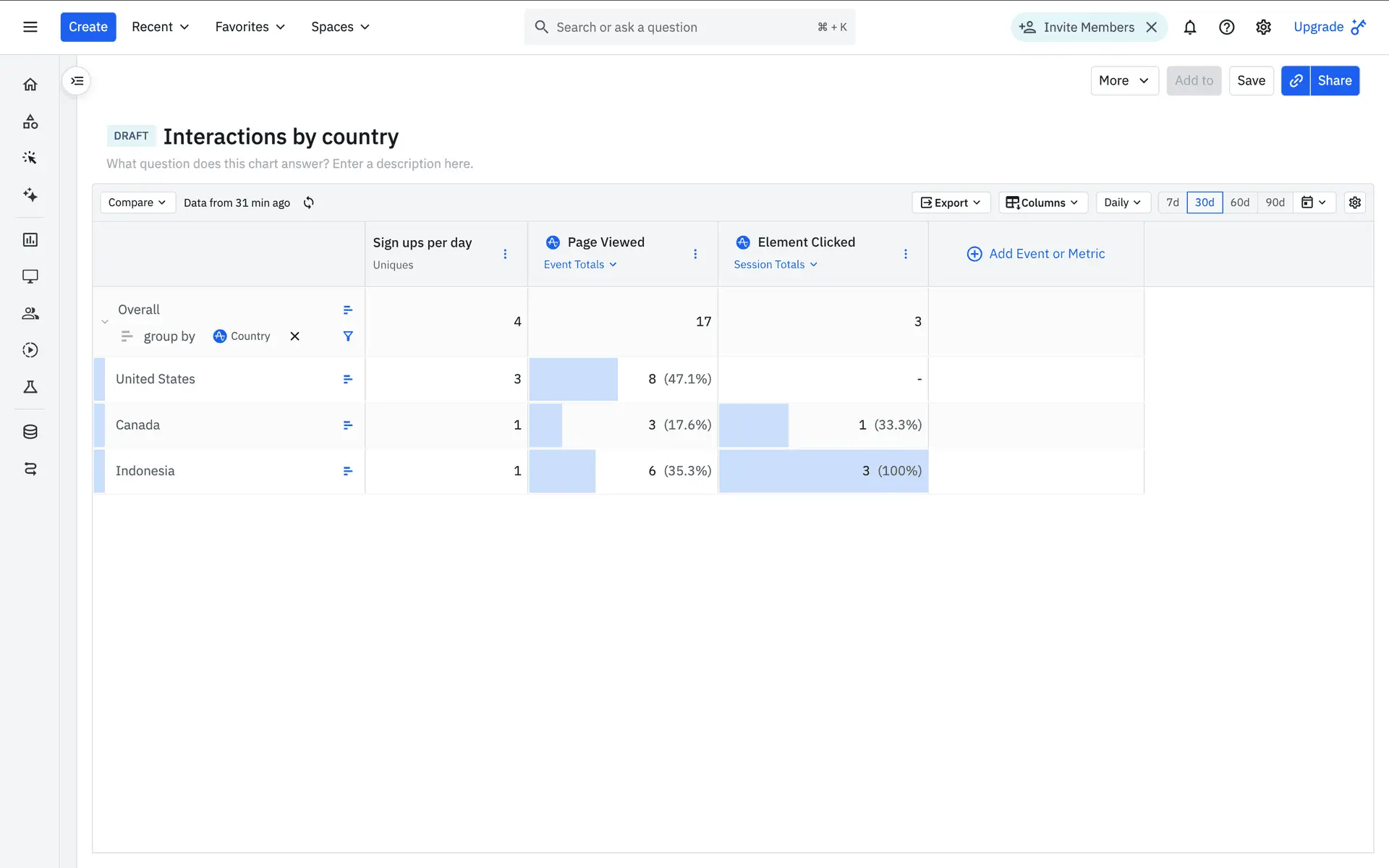Expand the Event Totals dropdown
The image size is (1389, 868).
[580, 265]
